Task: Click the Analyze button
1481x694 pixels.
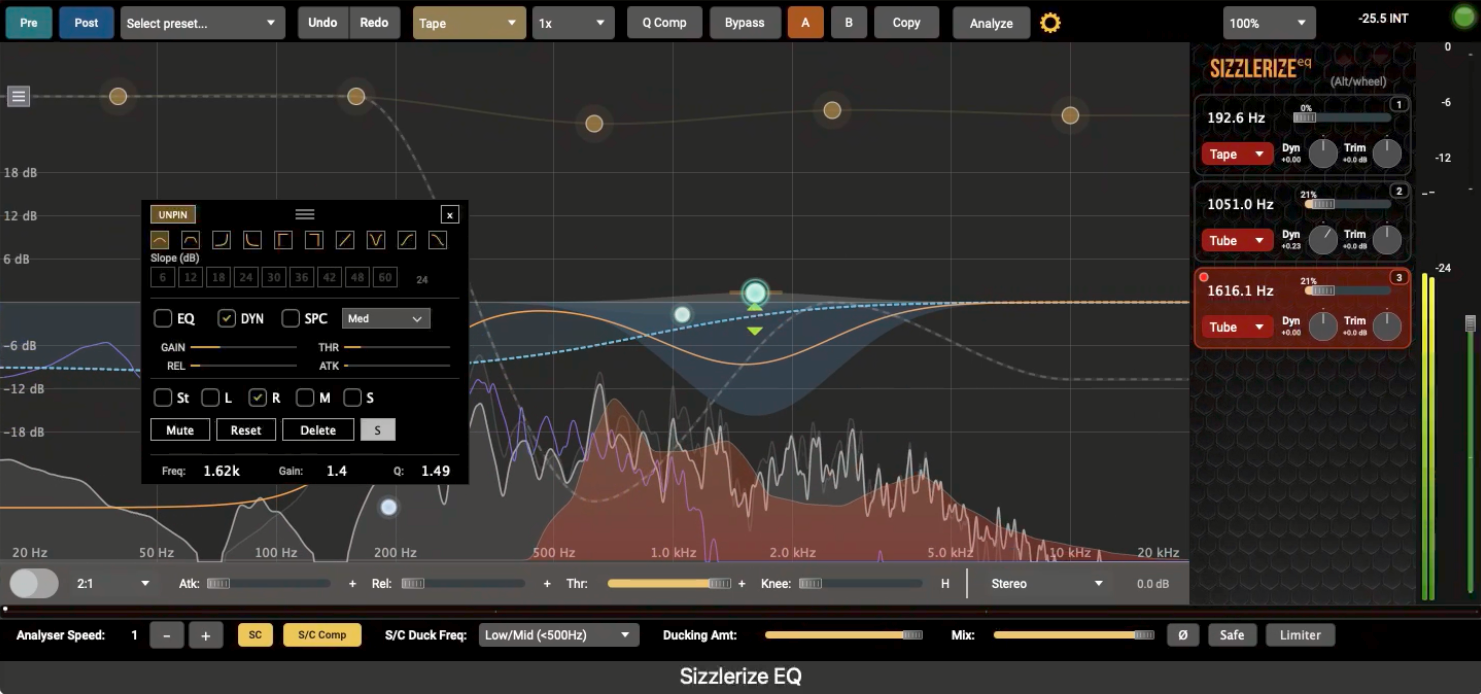Action: (x=991, y=23)
